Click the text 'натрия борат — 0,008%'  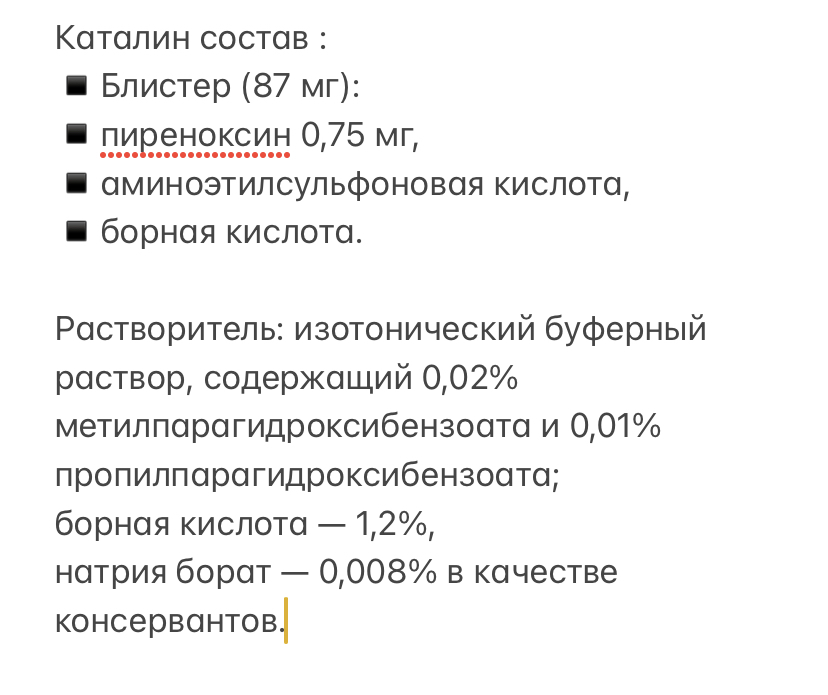[x=246, y=572]
